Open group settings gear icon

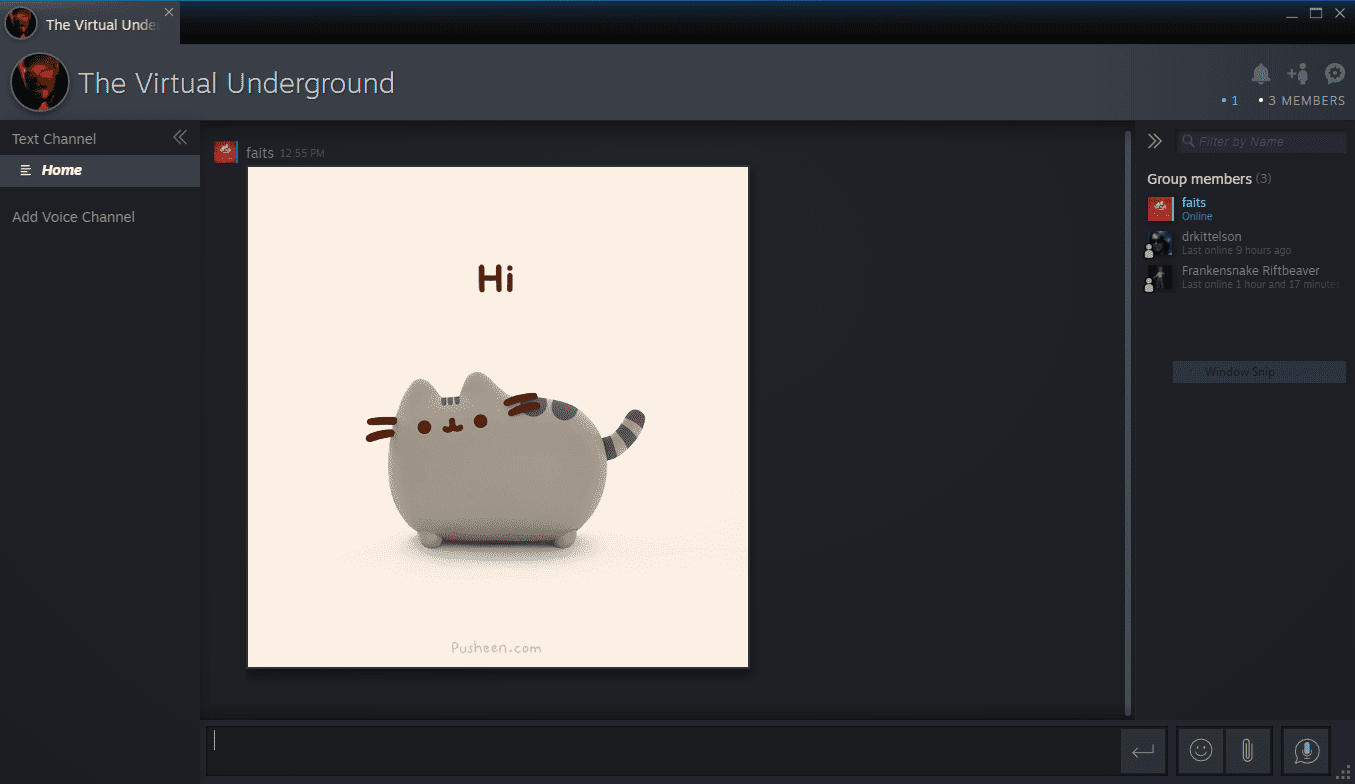[1335, 73]
